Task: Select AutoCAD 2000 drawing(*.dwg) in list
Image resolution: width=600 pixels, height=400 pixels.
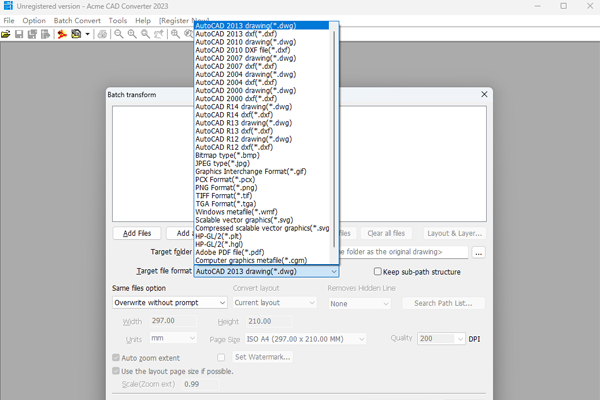Action: pos(262,90)
